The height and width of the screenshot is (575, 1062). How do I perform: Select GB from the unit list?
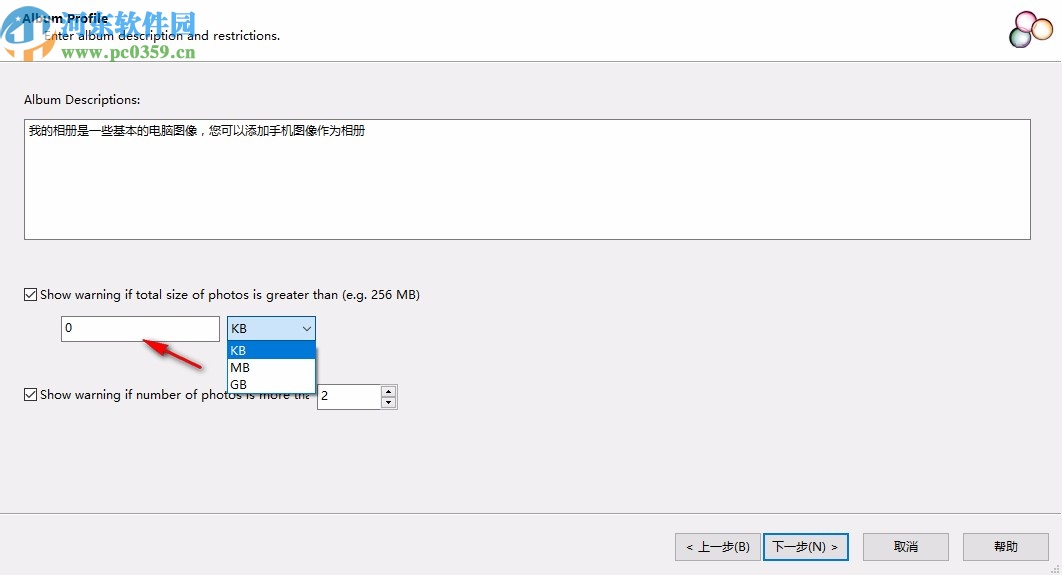point(271,384)
